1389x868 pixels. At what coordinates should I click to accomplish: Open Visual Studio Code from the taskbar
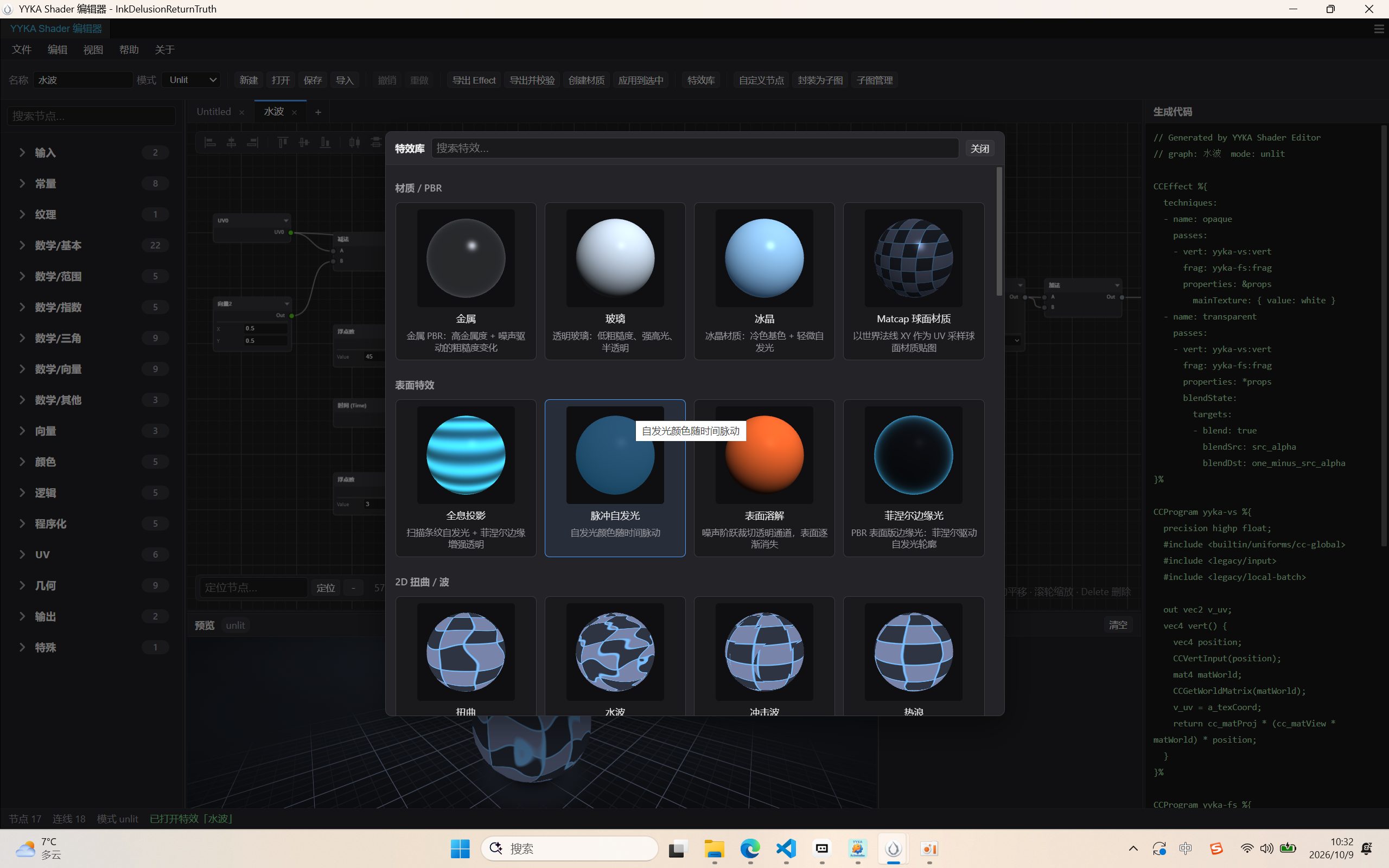click(786, 848)
